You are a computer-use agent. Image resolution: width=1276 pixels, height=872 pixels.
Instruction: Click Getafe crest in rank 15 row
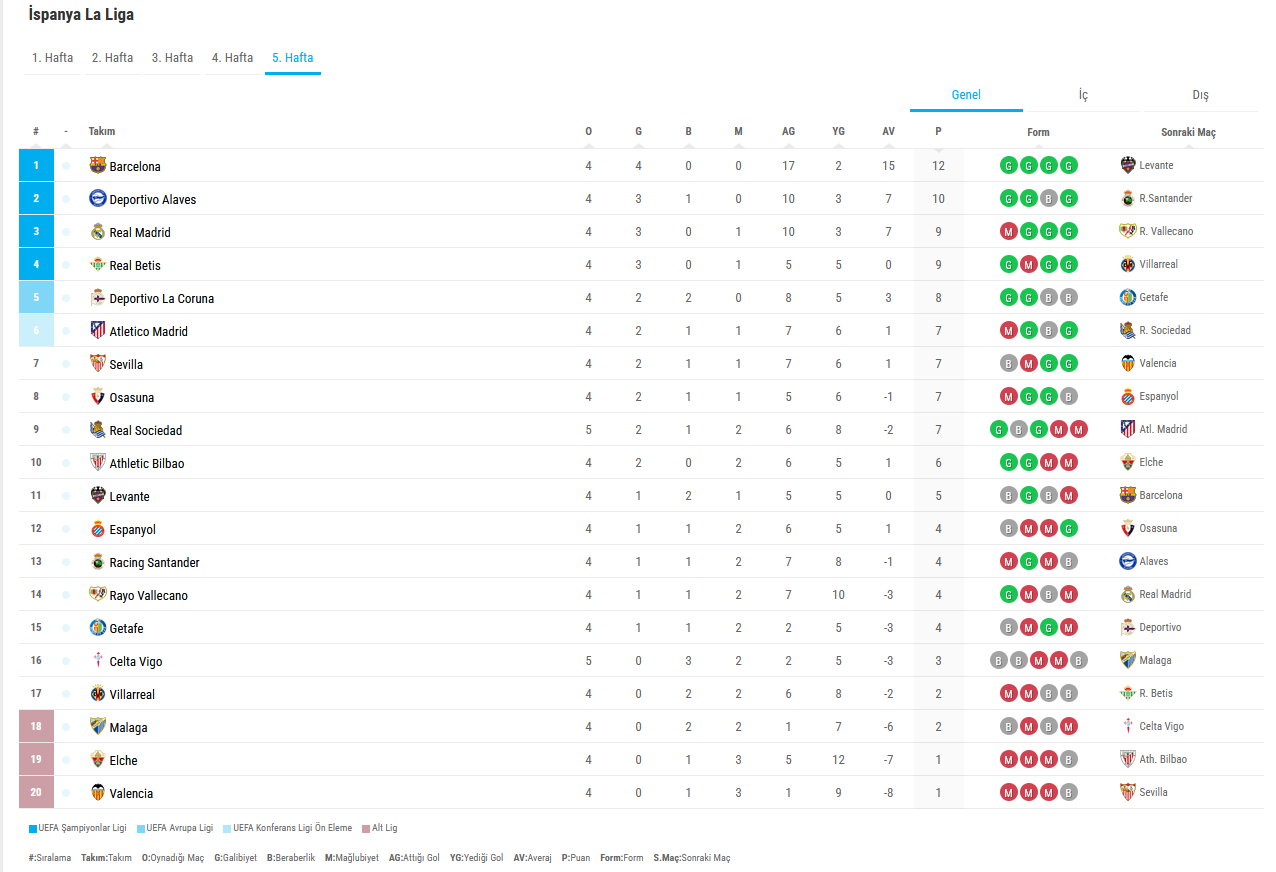(x=97, y=627)
